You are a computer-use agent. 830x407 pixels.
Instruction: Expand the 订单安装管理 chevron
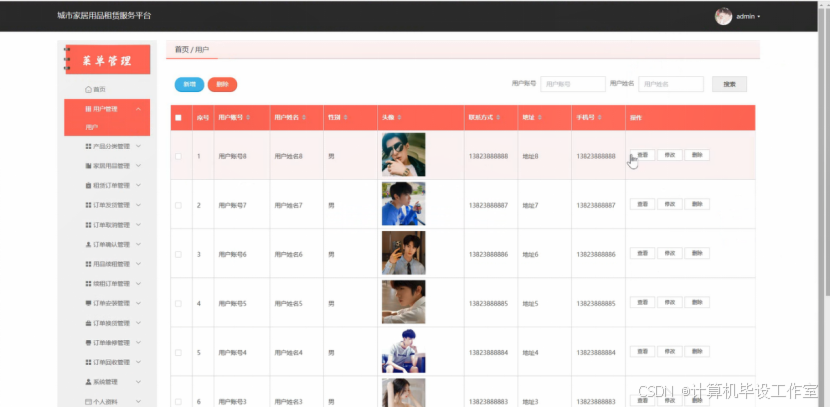pos(138,303)
